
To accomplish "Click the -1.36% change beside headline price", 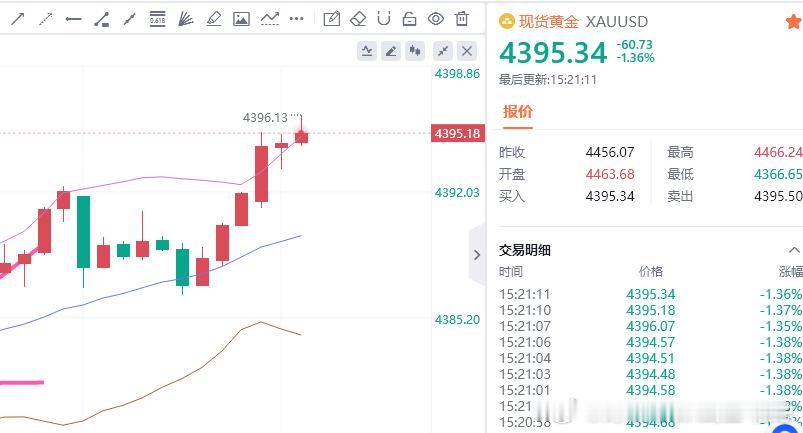I will 636,58.
